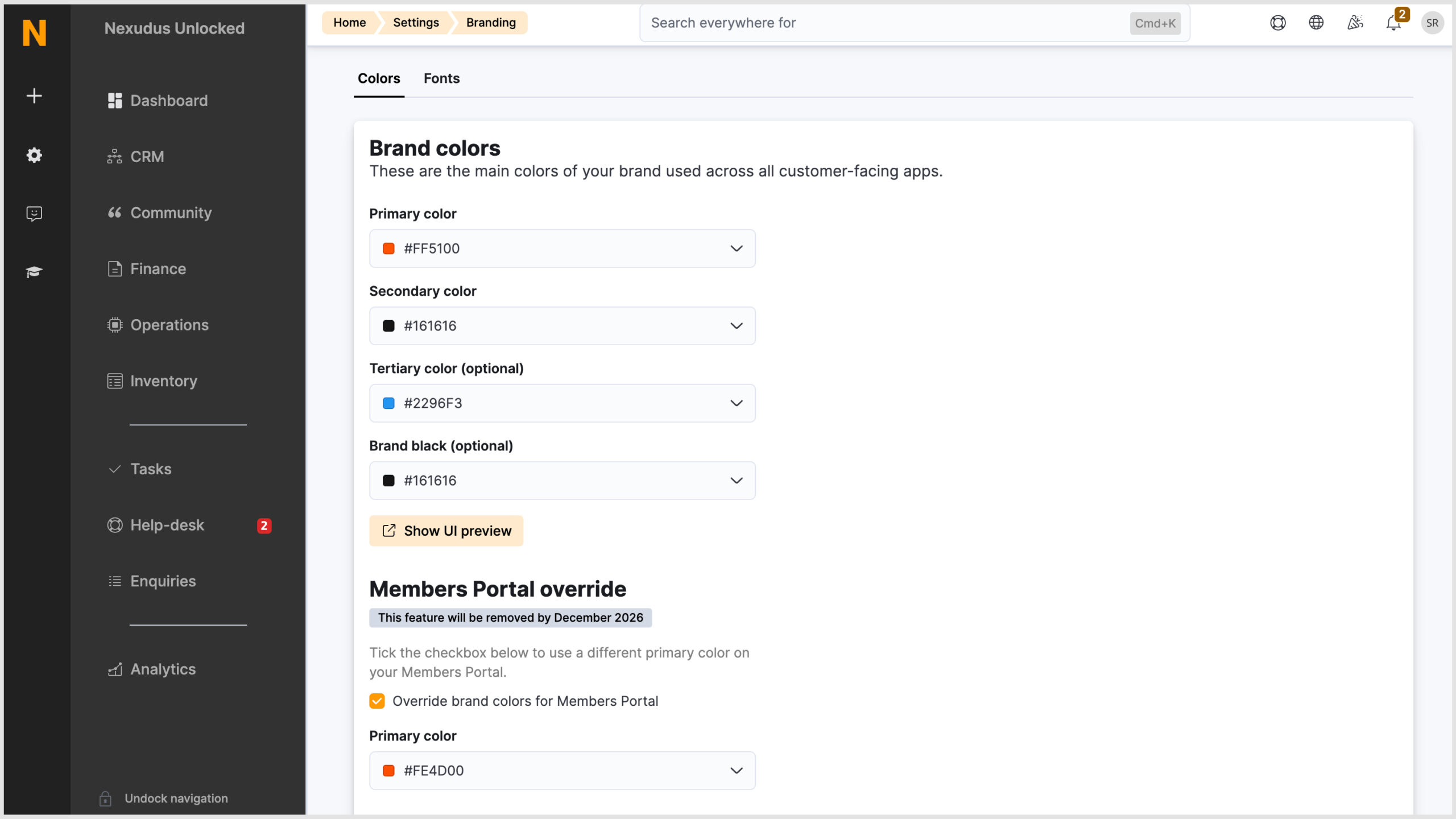Image resolution: width=1456 pixels, height=819 pixels.
Task: Open the chat smiley icon in left rail
Action: tap(34, 213)
